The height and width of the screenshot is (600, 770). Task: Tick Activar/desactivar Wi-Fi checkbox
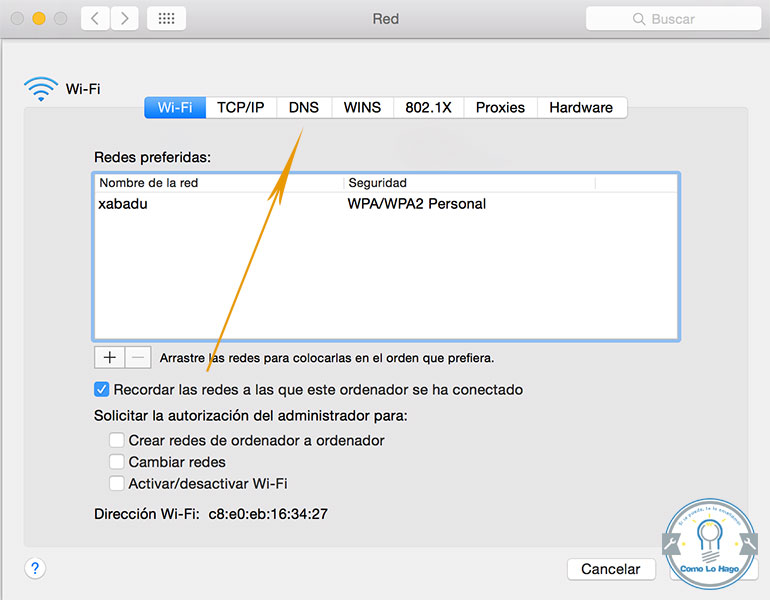click(x=117, y=483)
